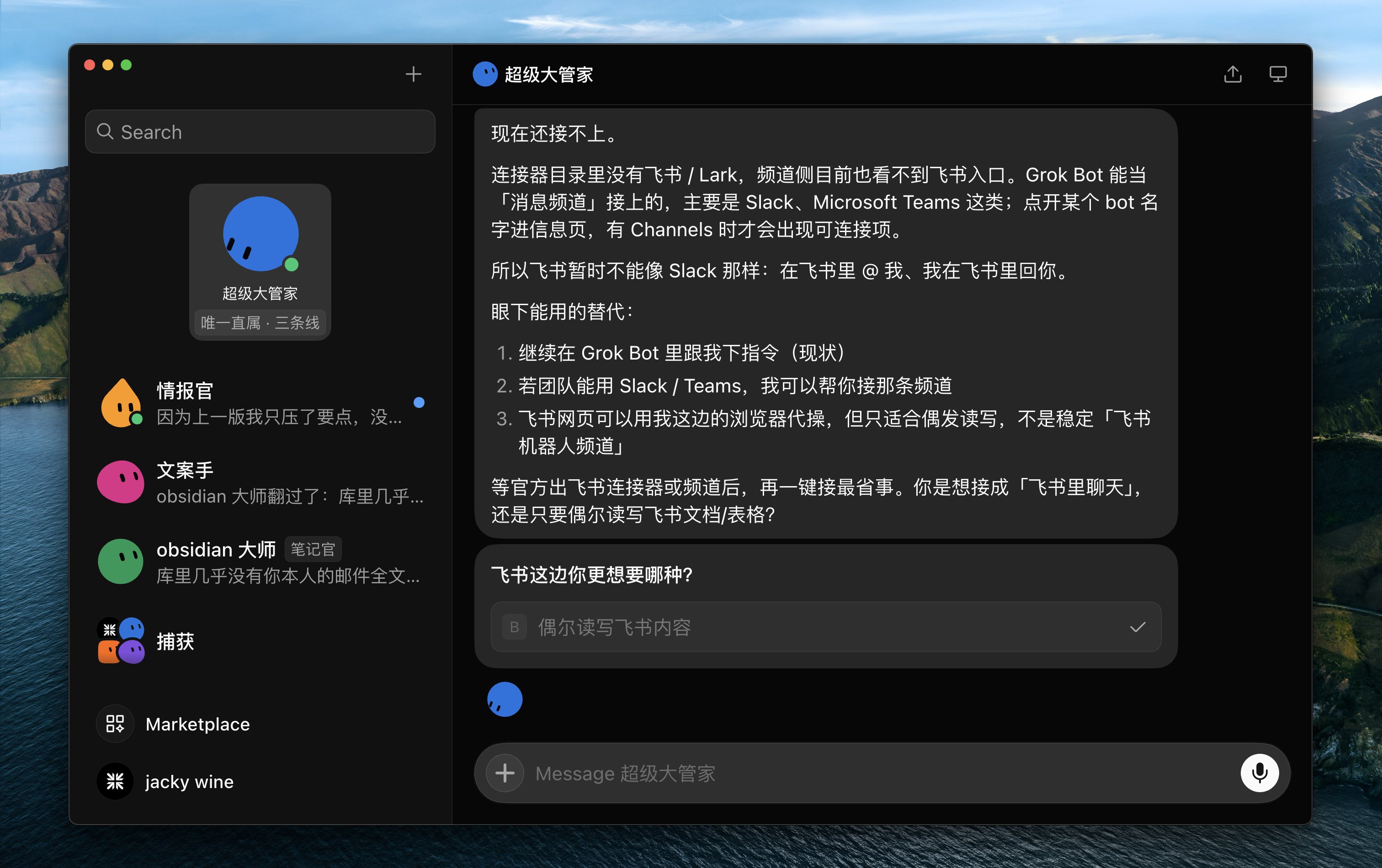This screenshot has height=868, width=1382.
Task: Click the orange 情报官 avatar
Action: click(121, 403)
